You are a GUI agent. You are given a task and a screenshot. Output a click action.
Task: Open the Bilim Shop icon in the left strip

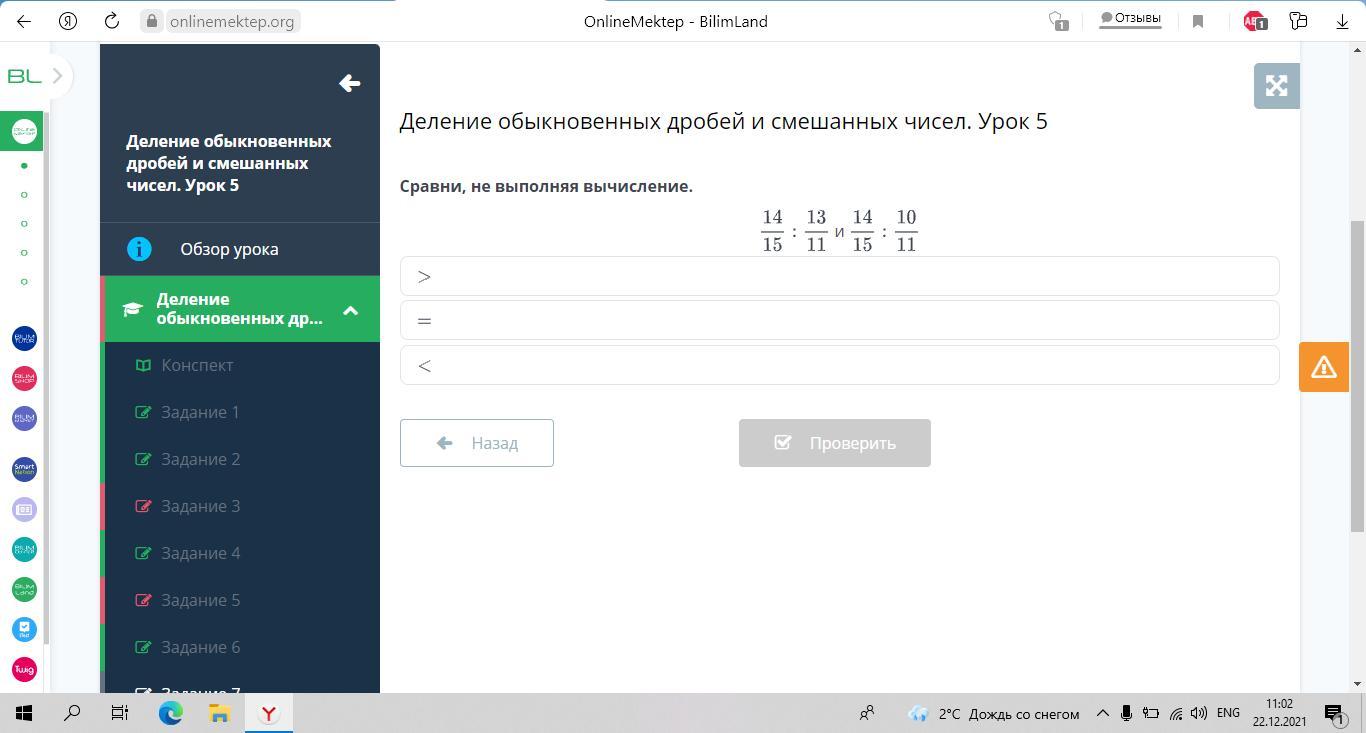tap(24, 379)
